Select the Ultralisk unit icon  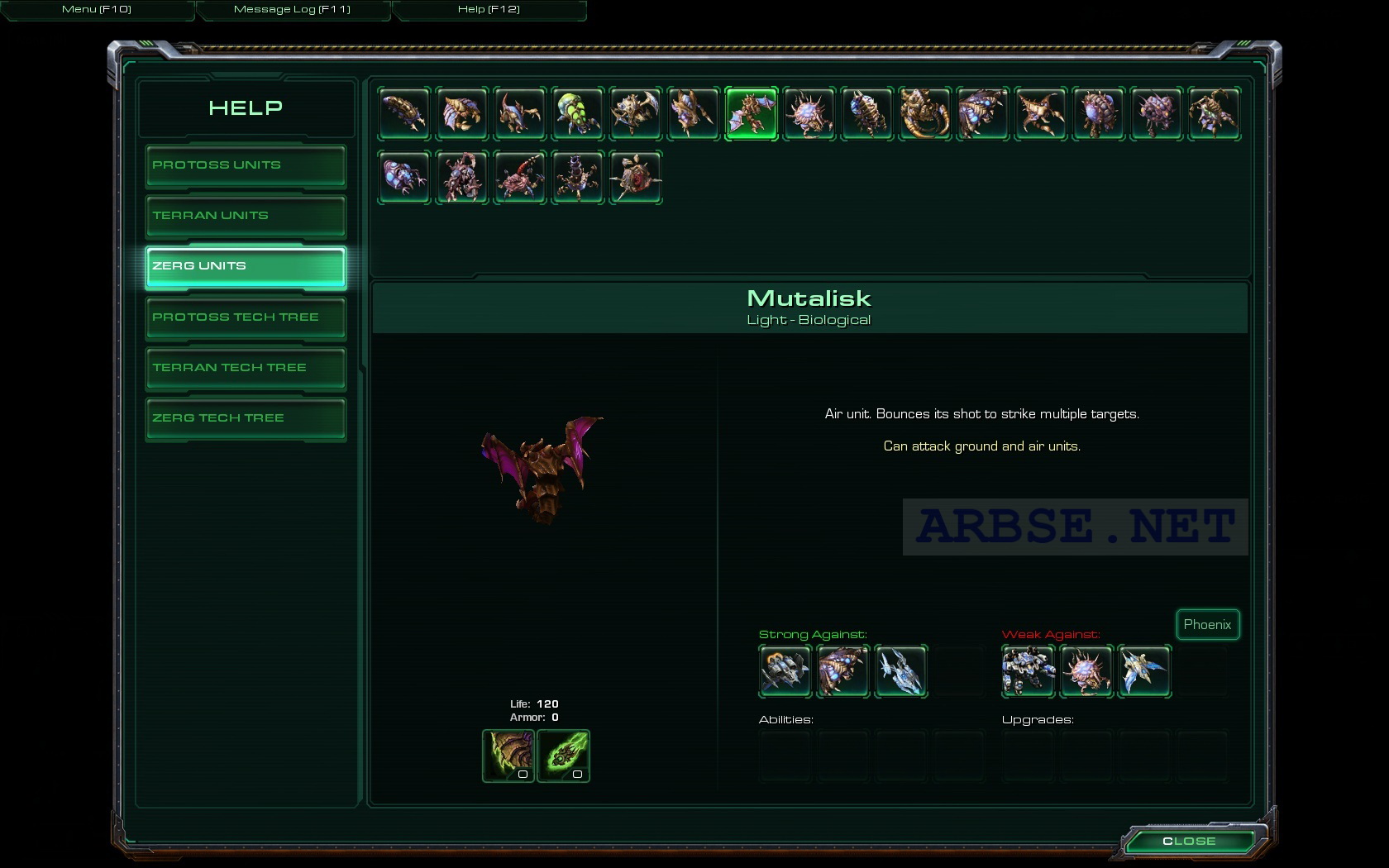click(x=925, y=113)
